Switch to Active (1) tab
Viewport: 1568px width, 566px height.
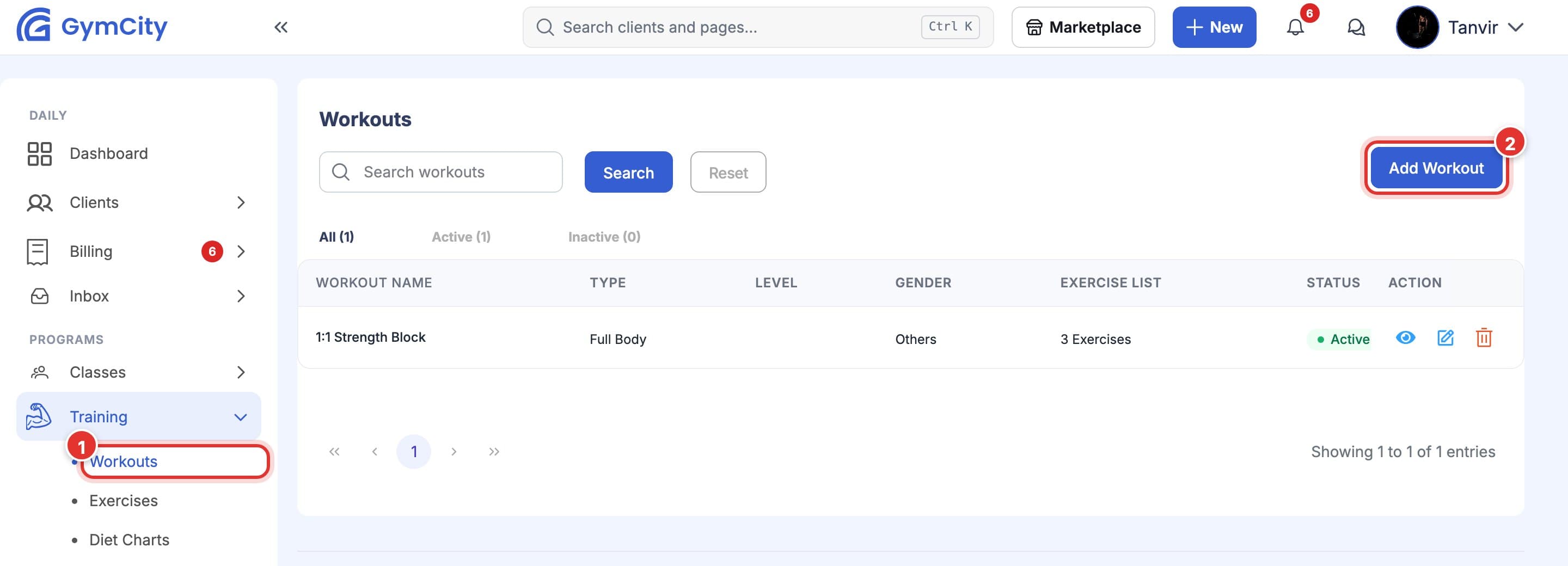point(461,237)
